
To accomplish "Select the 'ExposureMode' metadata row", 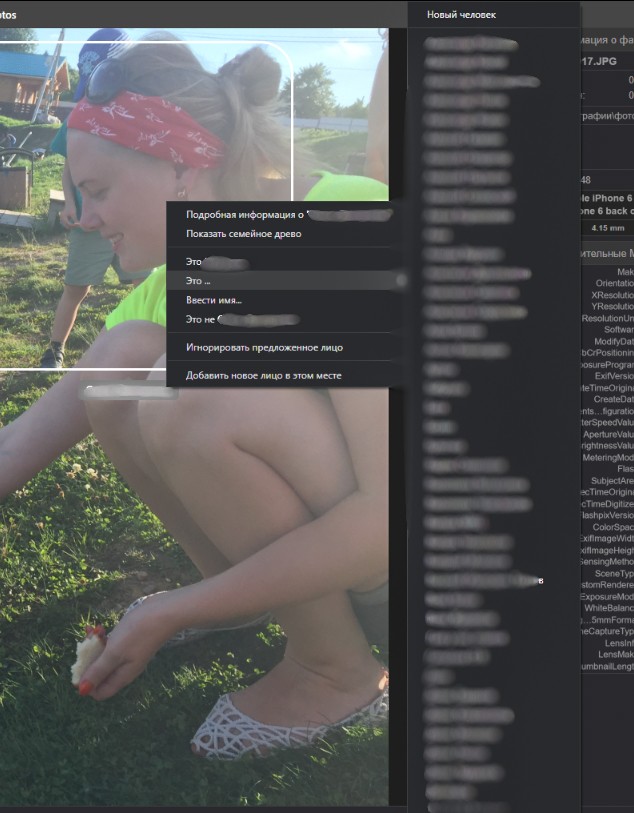I will pos(607,597).
